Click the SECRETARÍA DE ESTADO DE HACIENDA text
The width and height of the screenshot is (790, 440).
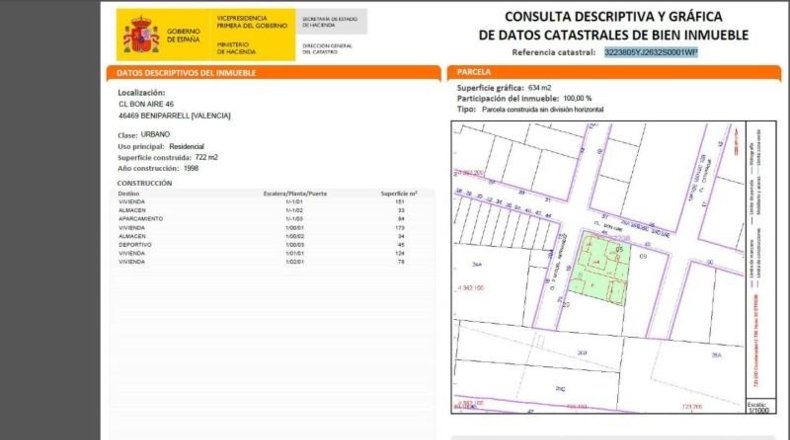pyautogui.click(x=330, y=22)
